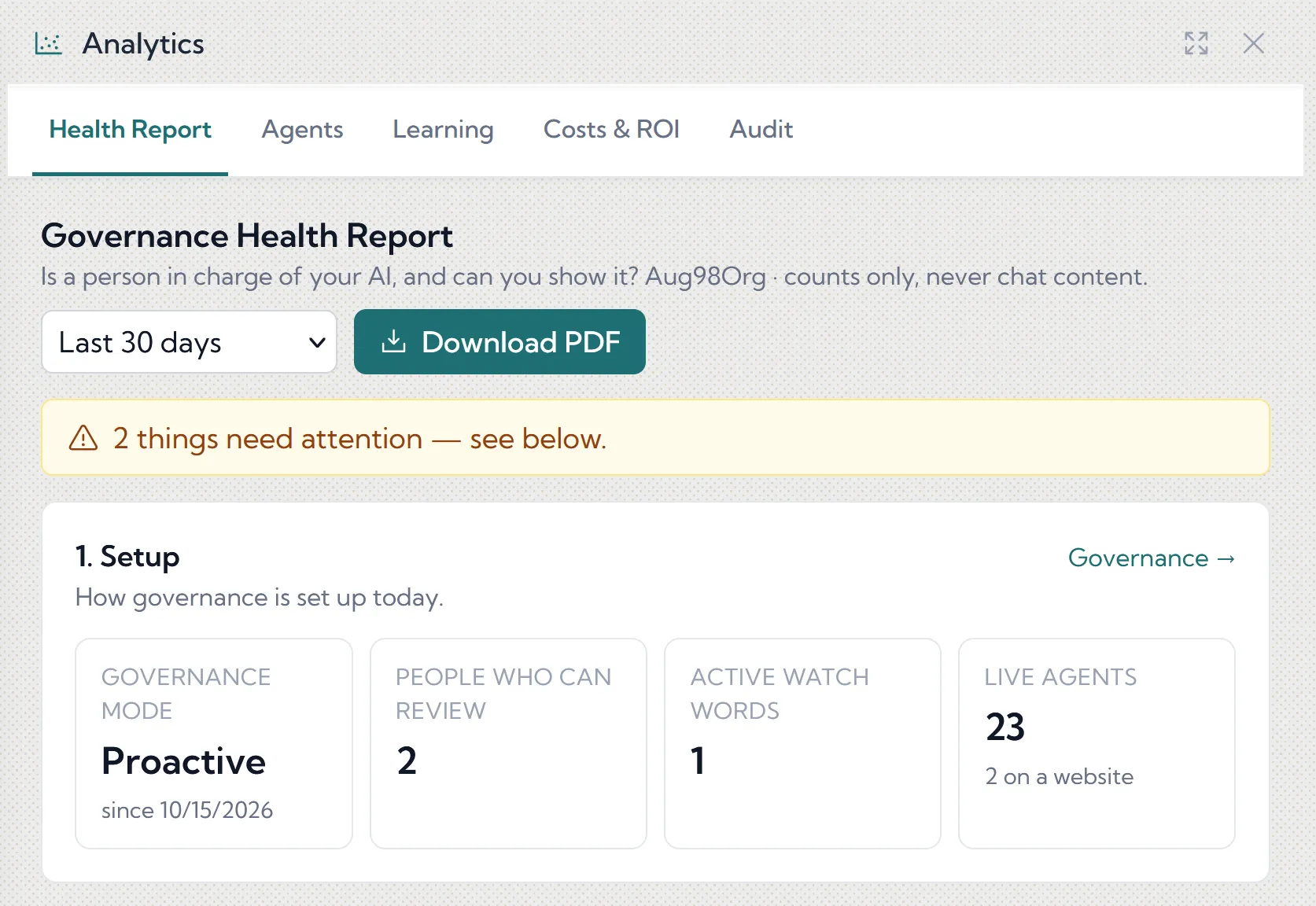Screen dimensions: 1316x906
Task: Click the Download PDF button
Action: [x=499, y=342]
